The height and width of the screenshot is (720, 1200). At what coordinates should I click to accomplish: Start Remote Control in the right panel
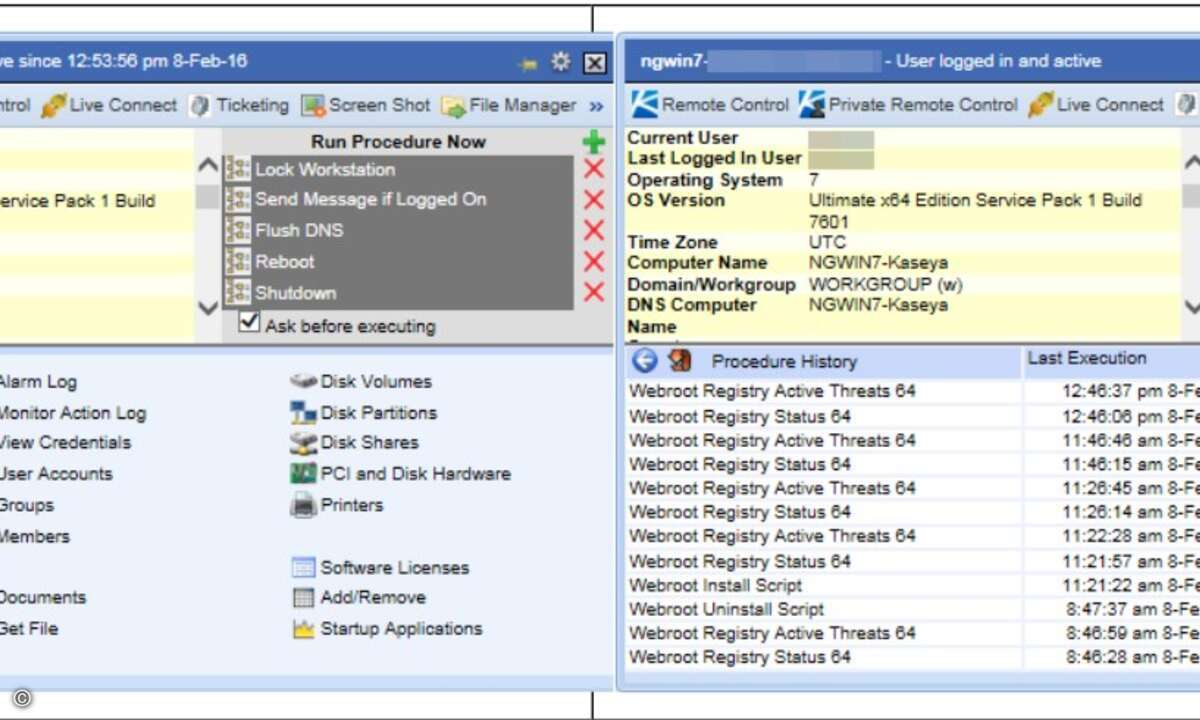click(x=710, y=104)
